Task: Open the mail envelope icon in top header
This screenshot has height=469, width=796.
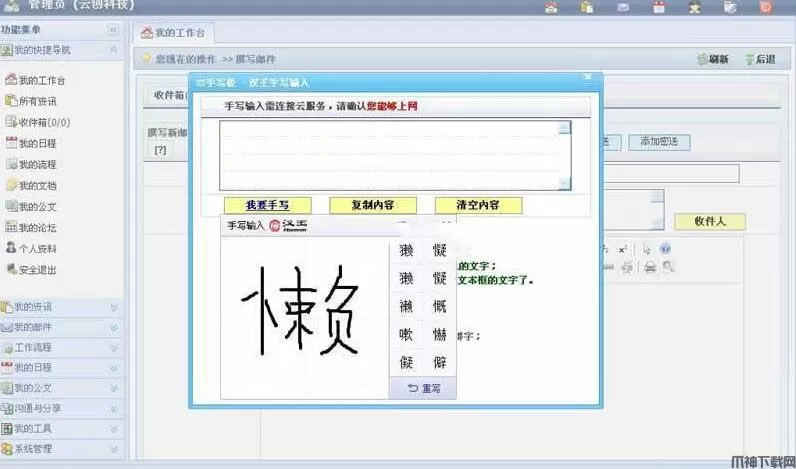Action: click(x=623, y=7)
